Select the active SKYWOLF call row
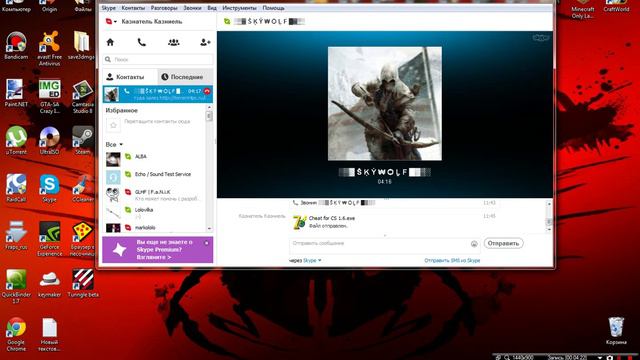The width and height of the screenshot is (640, 360). click(x=158, y=94)
